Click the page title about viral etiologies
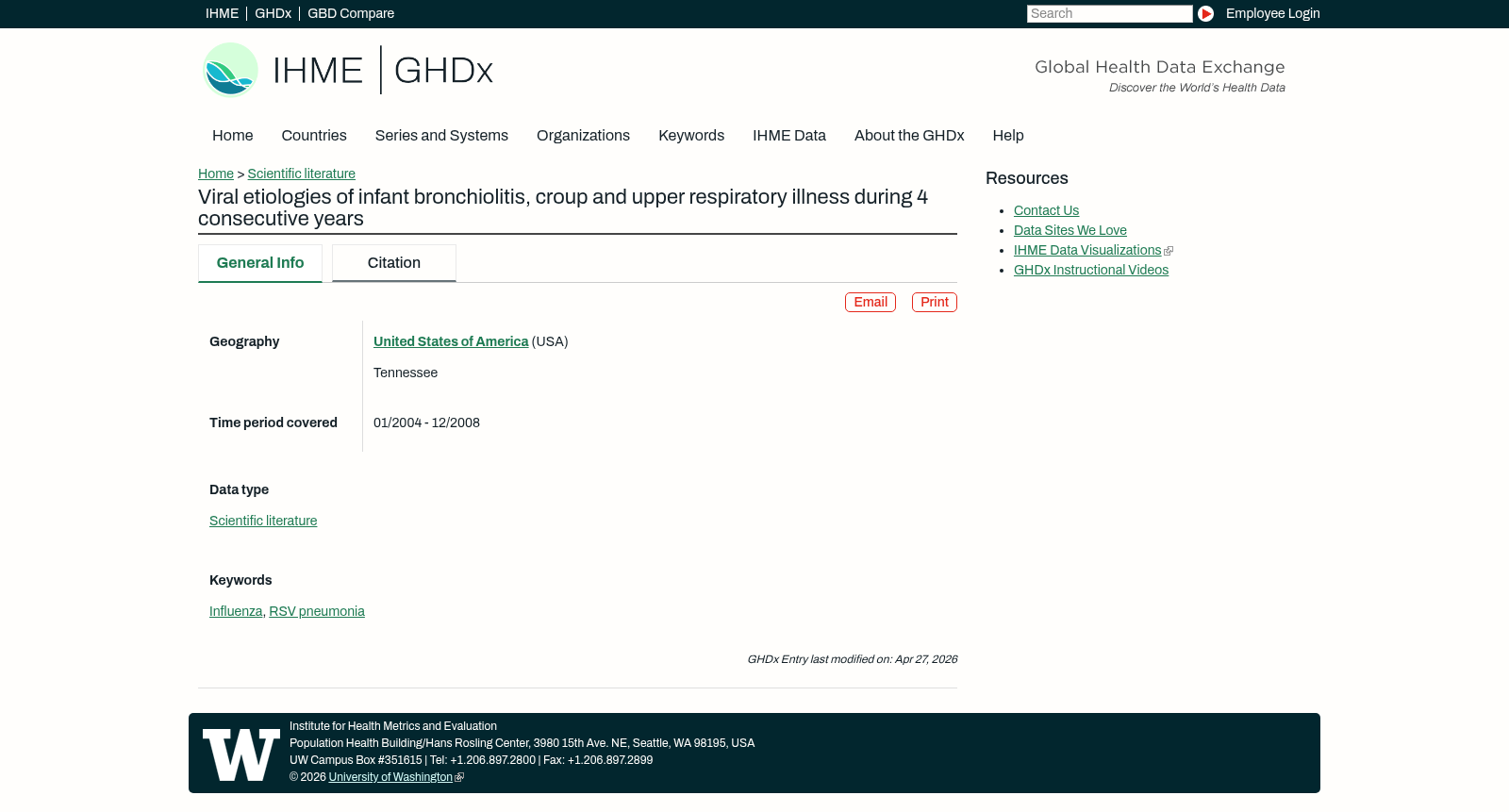 click(563, 208)
